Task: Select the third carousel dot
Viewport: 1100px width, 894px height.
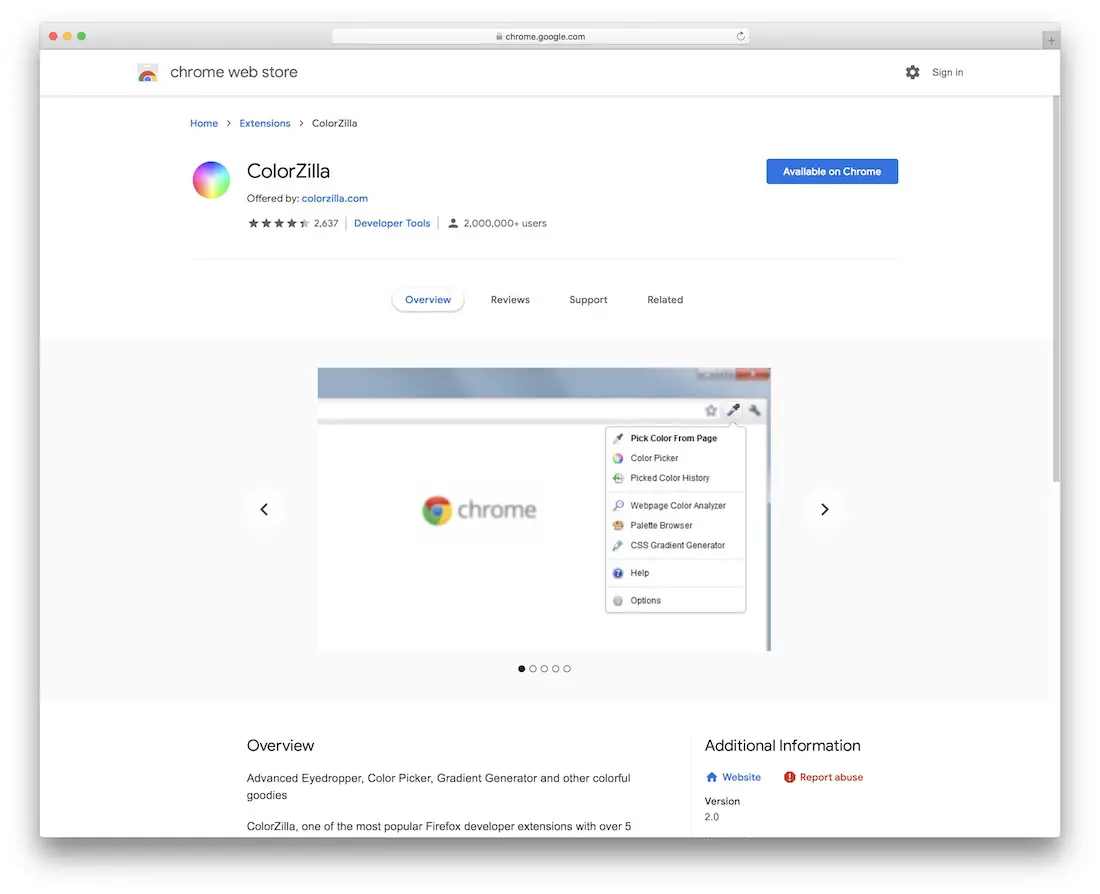Action: point(544,669)
